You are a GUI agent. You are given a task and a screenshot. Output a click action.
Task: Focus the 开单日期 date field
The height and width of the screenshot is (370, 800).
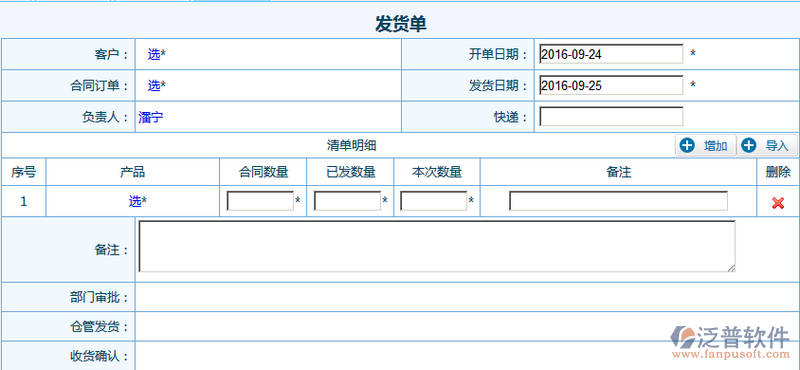(611, 54)
